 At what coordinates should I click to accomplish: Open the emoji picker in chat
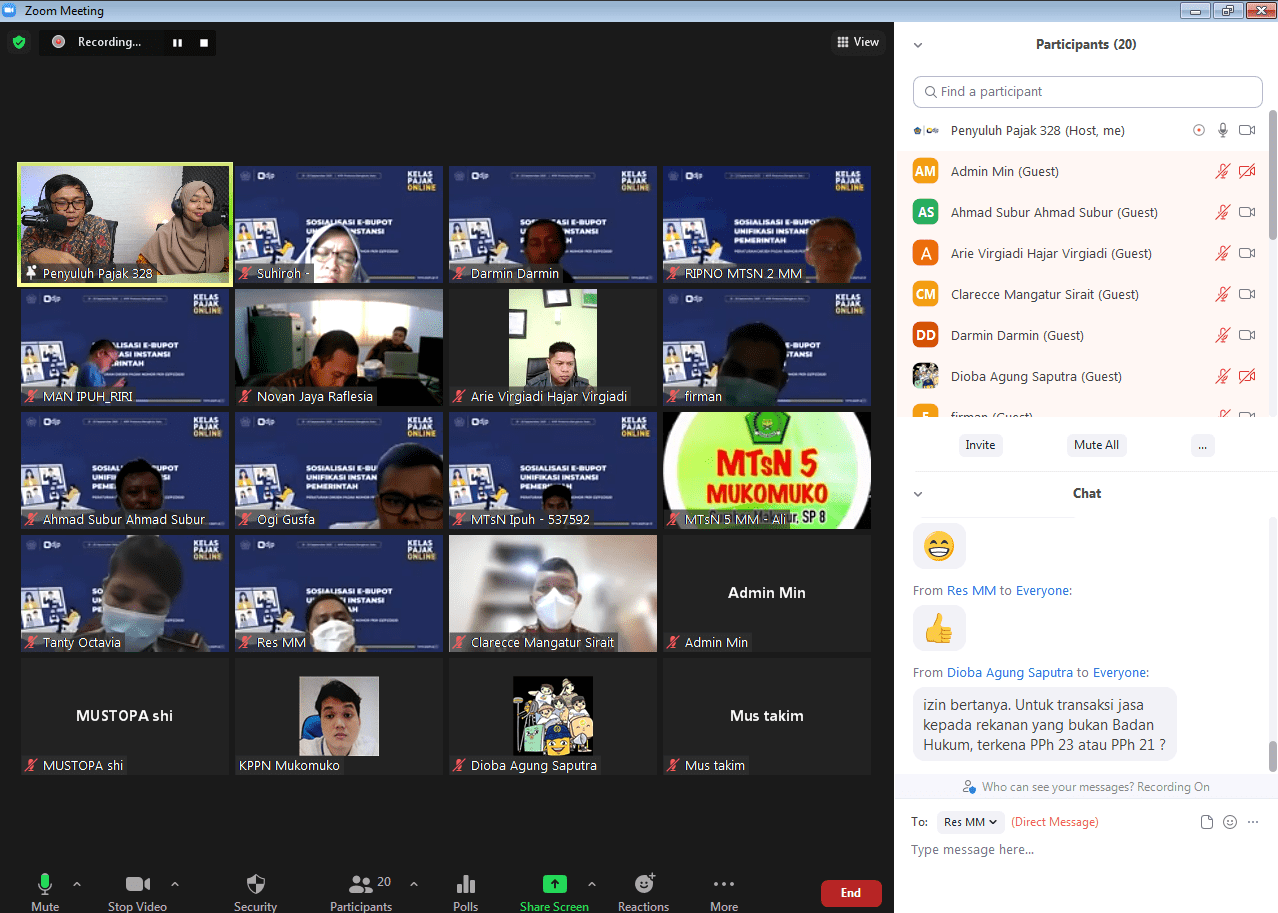pos(1230,822)
